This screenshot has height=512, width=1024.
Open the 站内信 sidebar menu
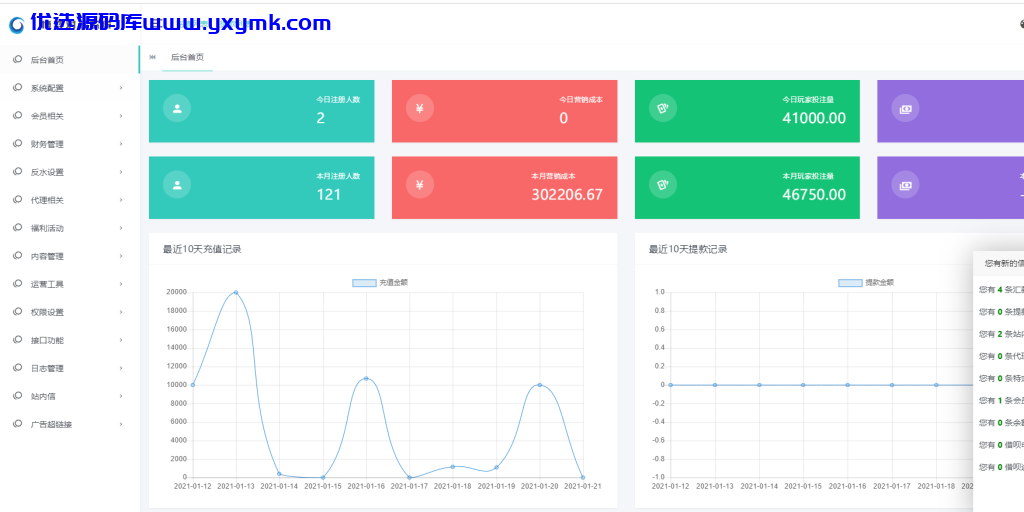click(x=69, y=396)
